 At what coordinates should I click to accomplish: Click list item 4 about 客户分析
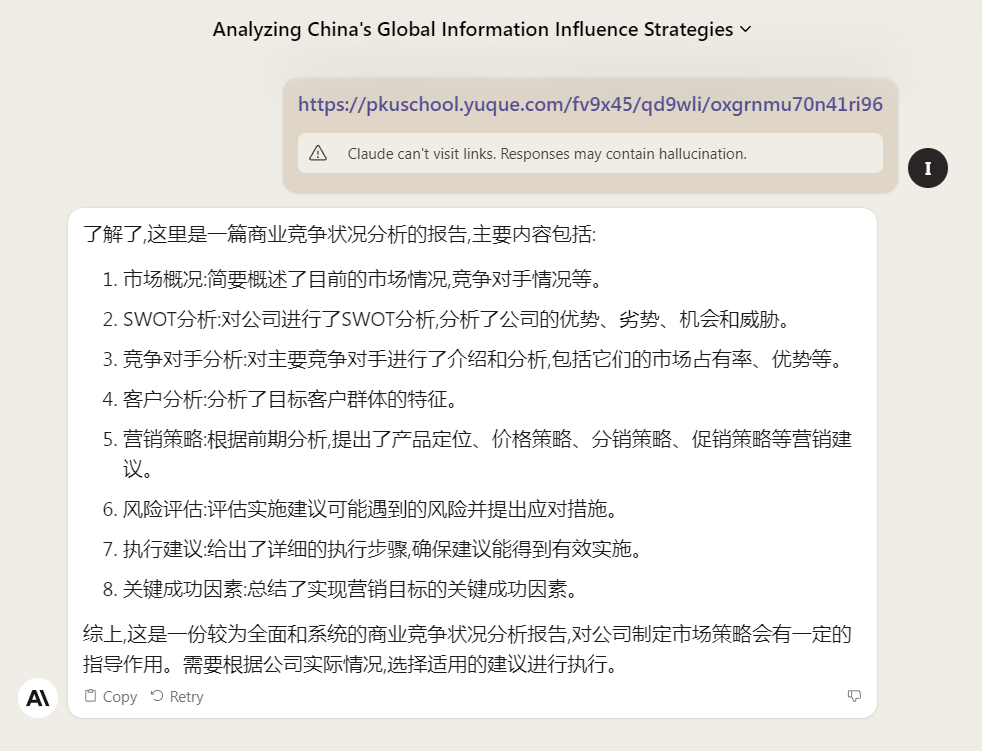[290, 400]
